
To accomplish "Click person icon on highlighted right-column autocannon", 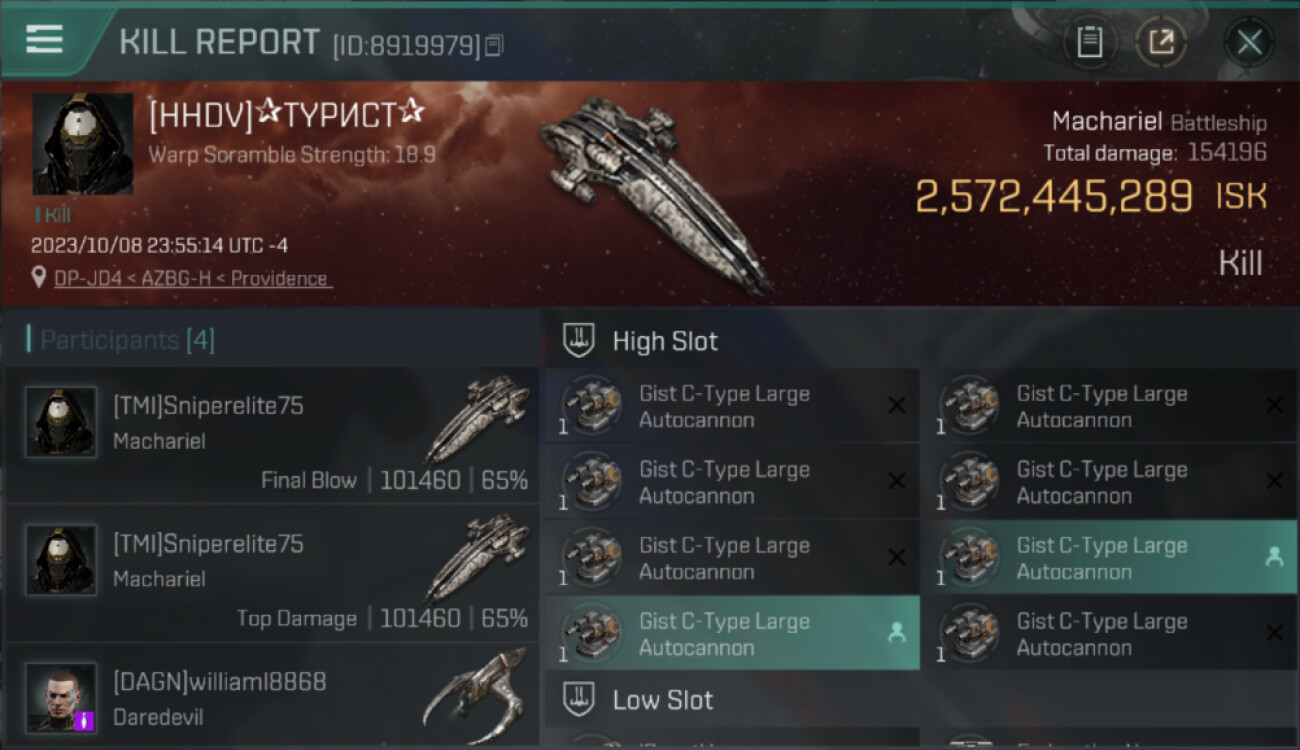I will [1274, 557].
